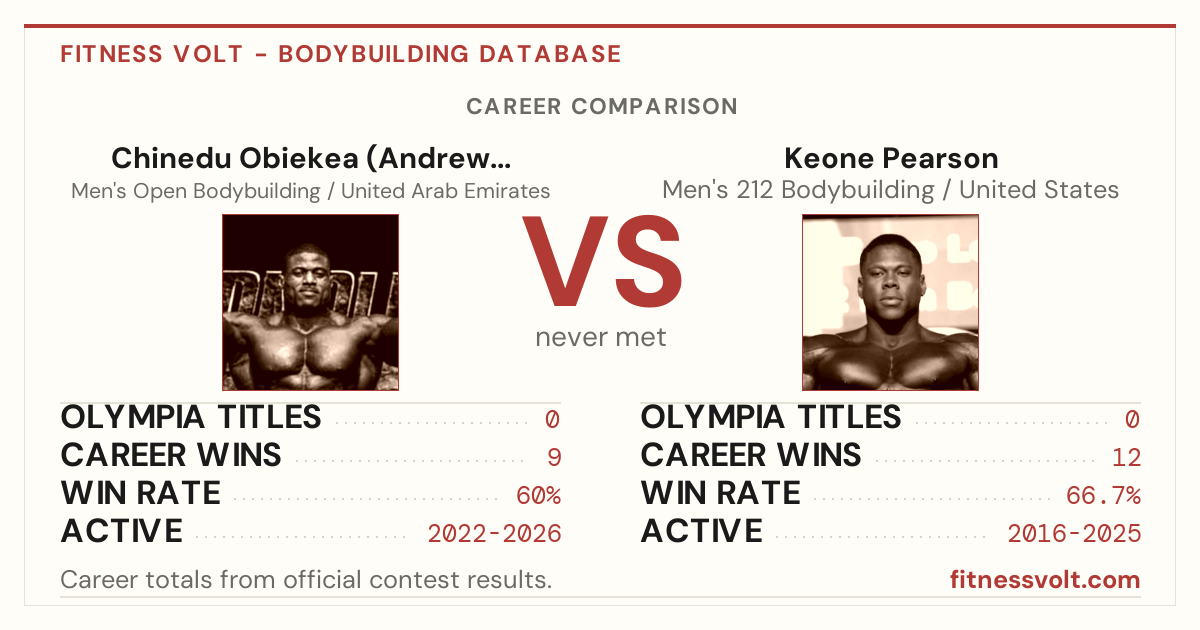
Task: Click Keone Pearson's athlete photo
Action: (x=890, y=302)
